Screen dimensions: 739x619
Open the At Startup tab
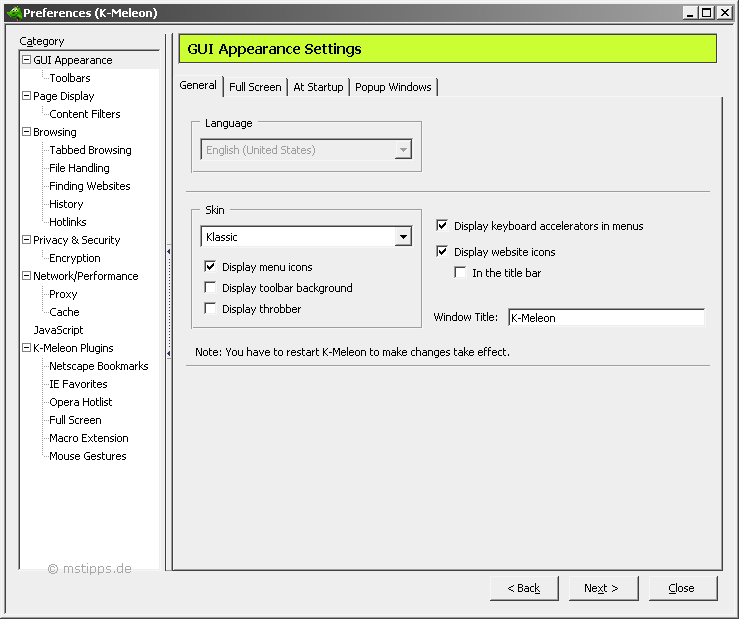[x=318, y=87]
